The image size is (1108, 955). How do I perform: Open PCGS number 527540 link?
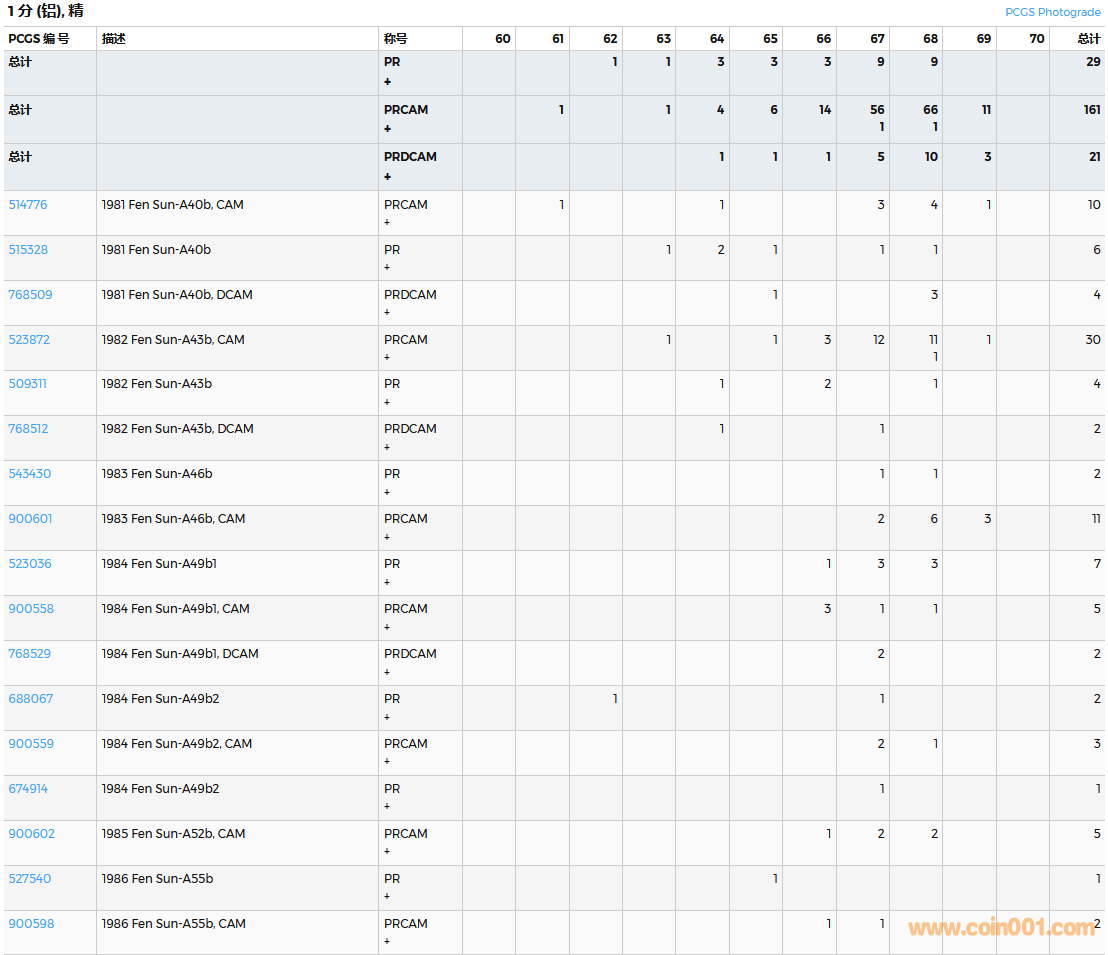click(29, 879)
